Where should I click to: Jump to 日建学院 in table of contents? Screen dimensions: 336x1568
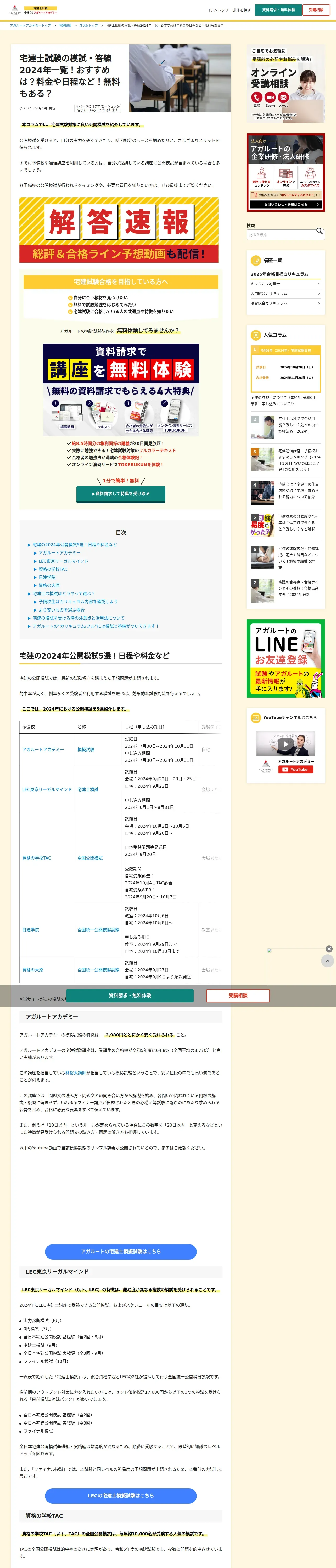click(47, 578)
